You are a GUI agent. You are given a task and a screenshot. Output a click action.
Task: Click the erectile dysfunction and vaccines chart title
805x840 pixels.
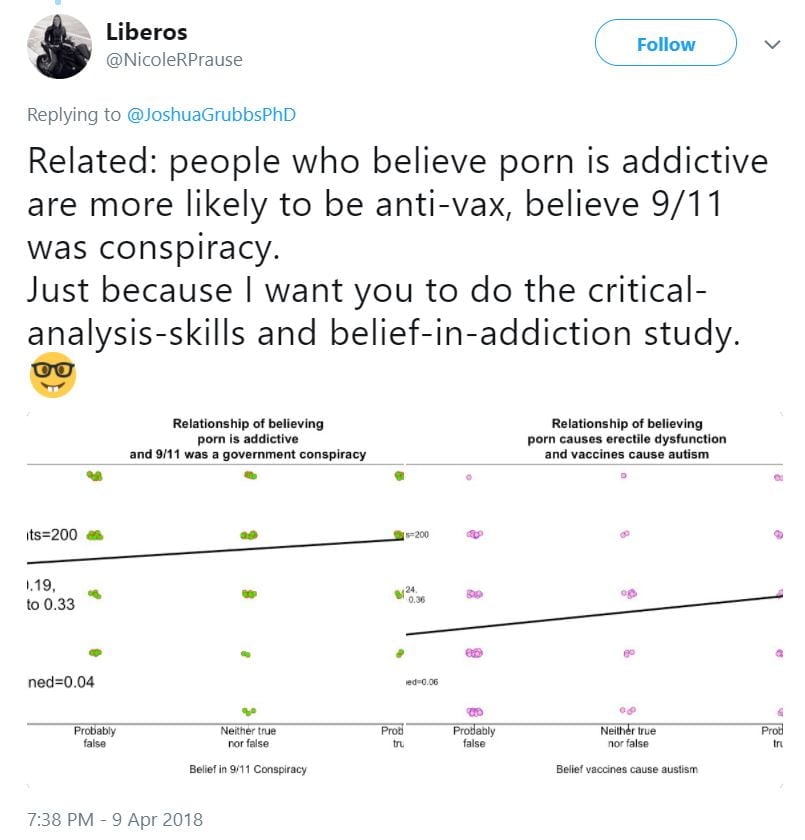(627, 439)
